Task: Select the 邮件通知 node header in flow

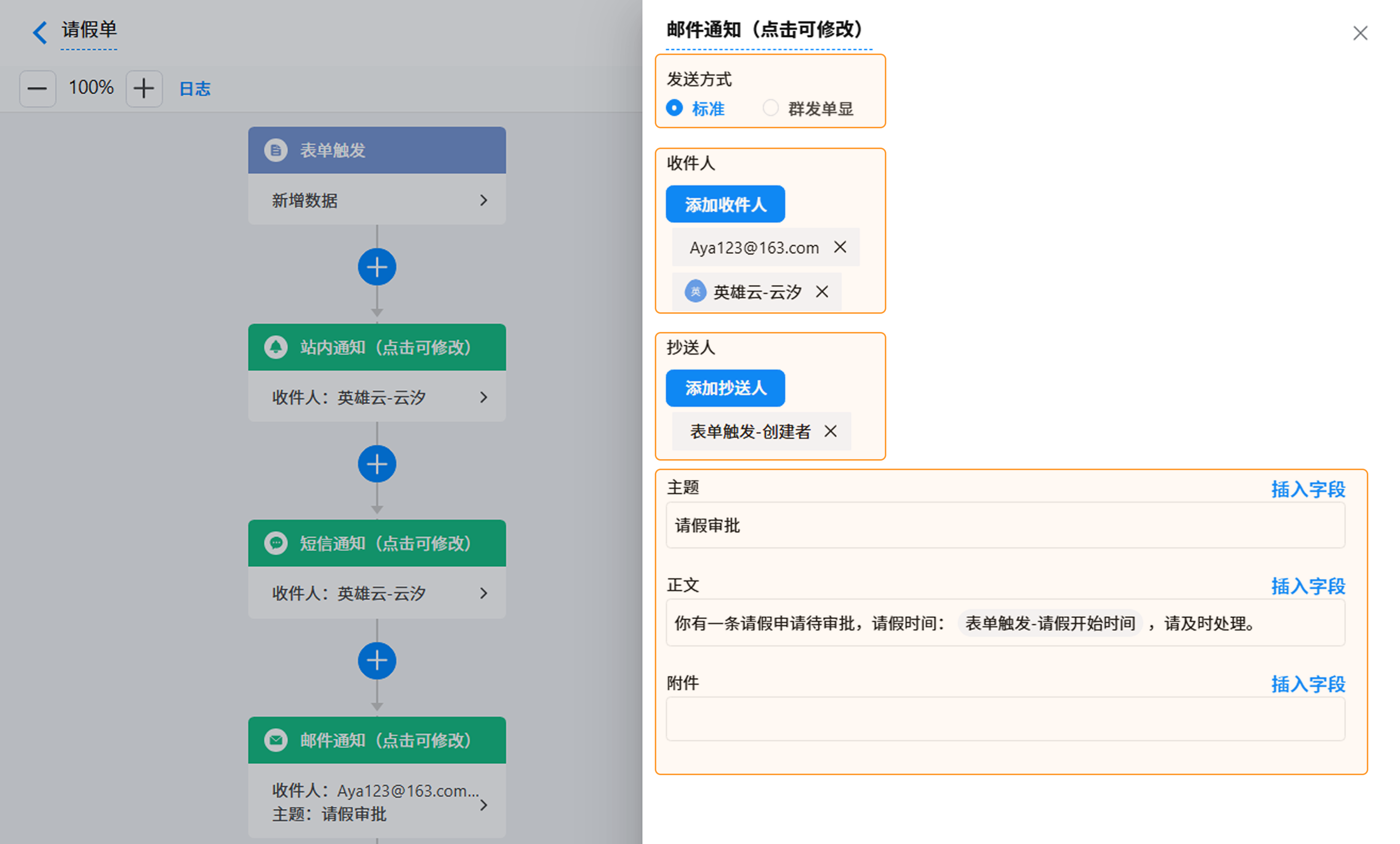Action: [x=377, y=740]
